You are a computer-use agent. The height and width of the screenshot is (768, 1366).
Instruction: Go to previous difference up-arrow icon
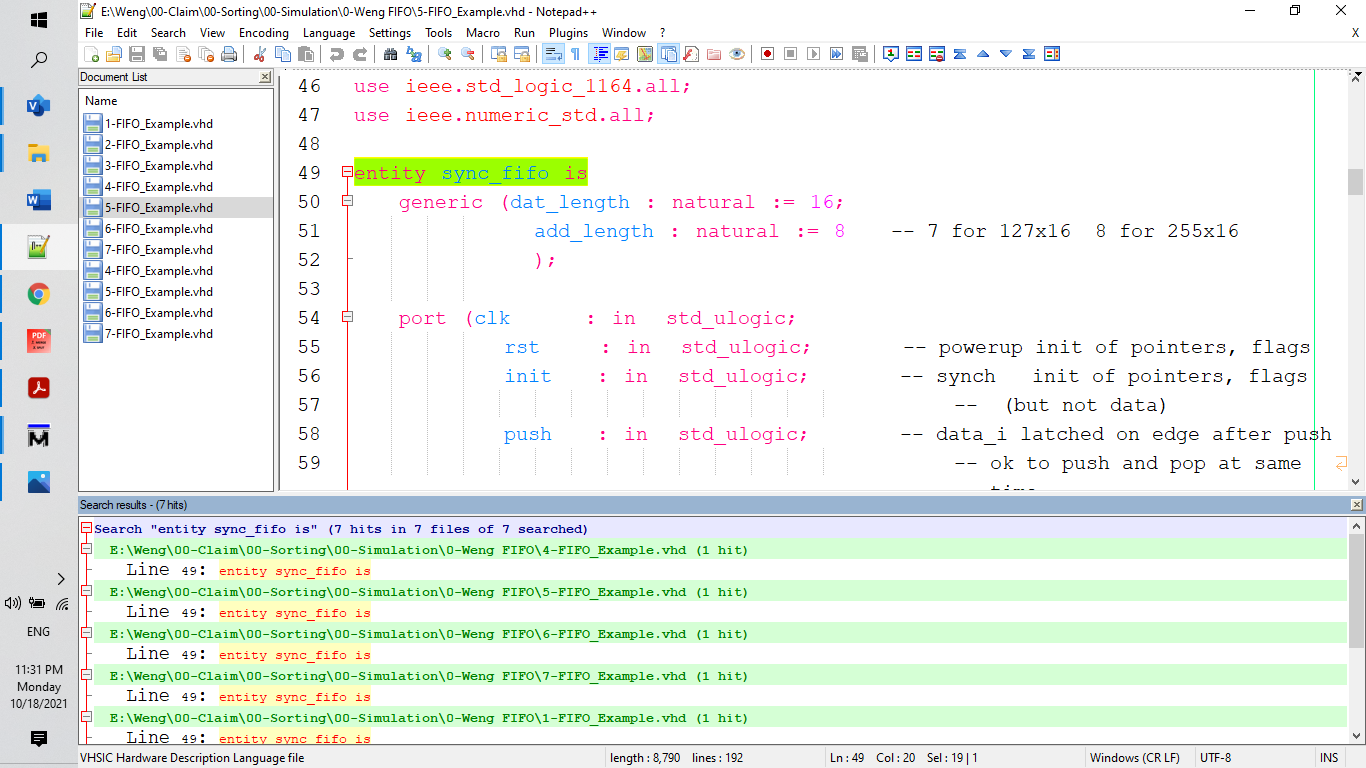pos(983,54)
